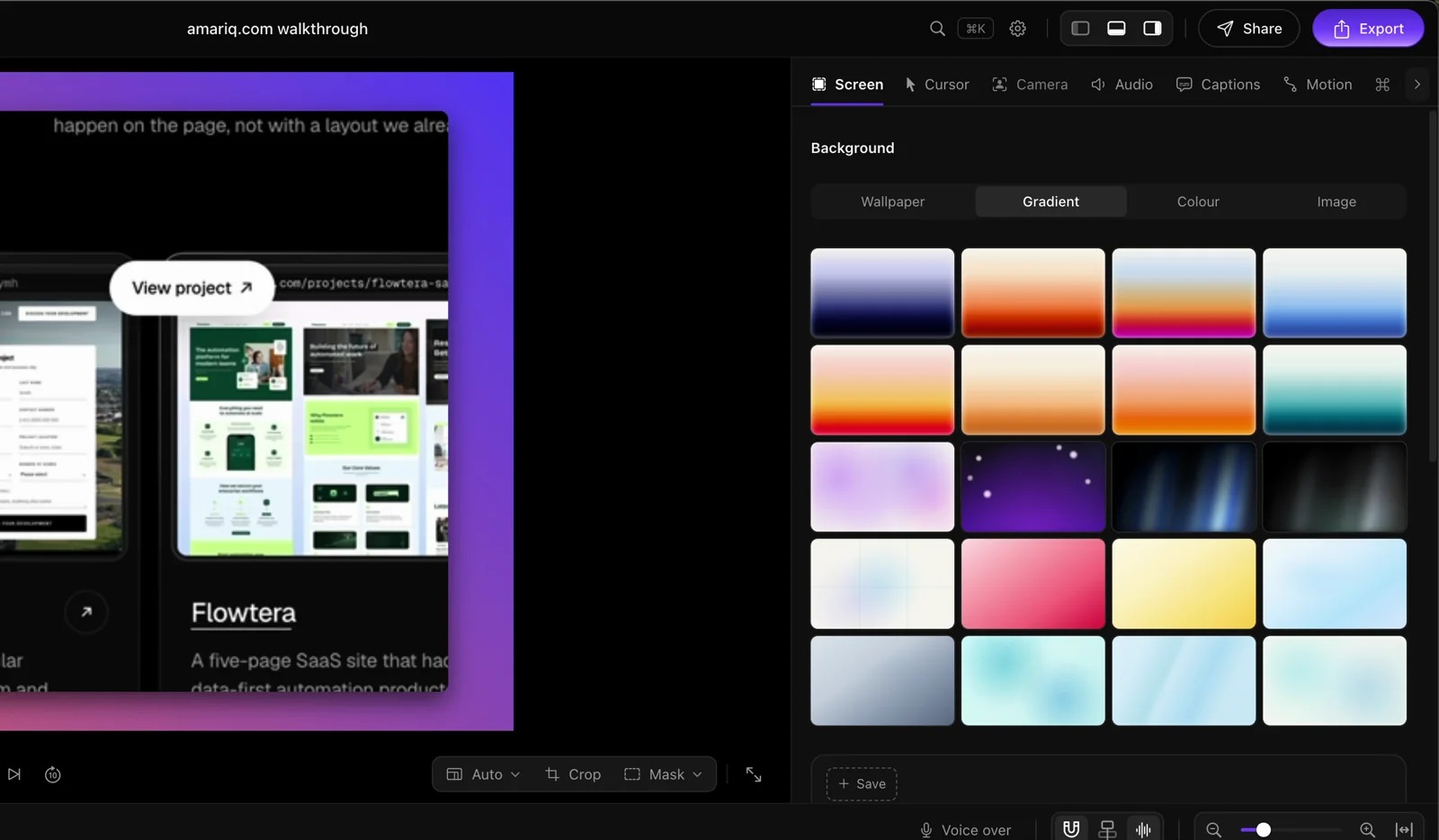The image size is (1439, 840).
Task: Fit the timeline to width
Action: click(1404, 830)
